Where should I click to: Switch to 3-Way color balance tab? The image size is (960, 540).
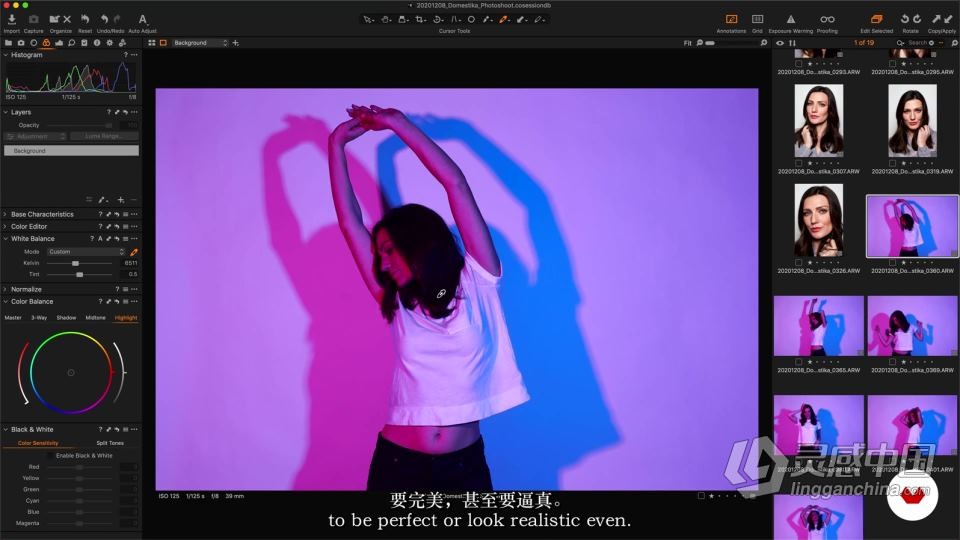pos(39,318)
